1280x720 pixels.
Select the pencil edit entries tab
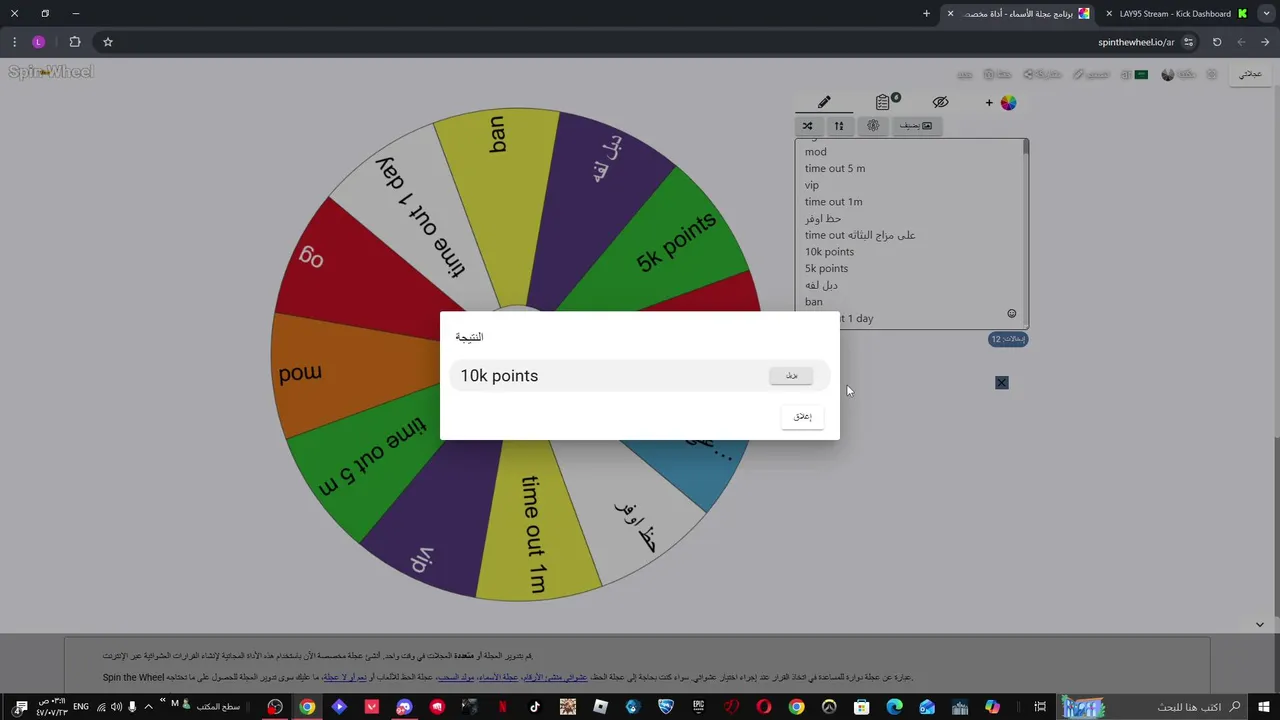click(x=824, y=102)
